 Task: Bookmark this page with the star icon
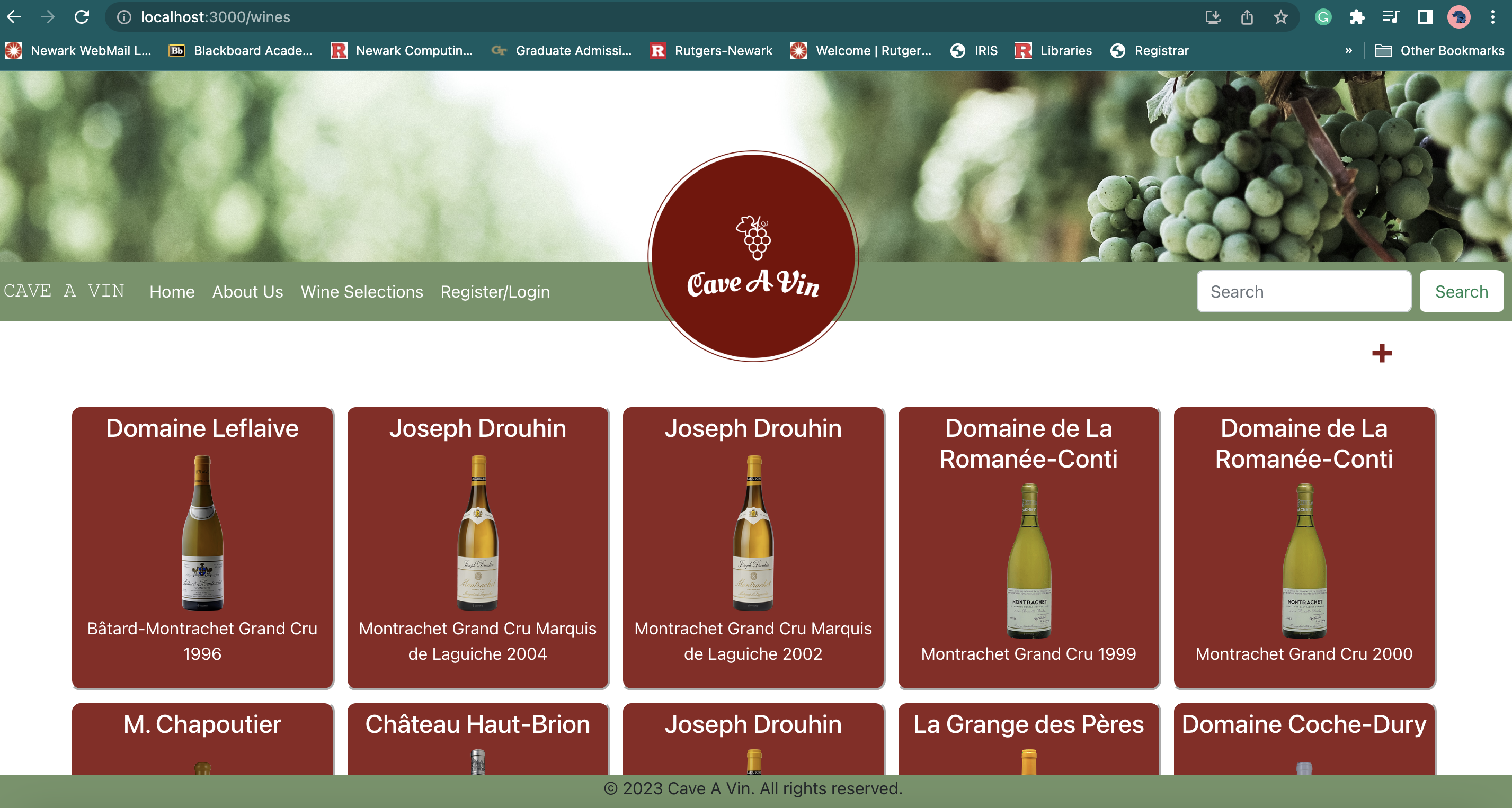[x=1280, y=17]
